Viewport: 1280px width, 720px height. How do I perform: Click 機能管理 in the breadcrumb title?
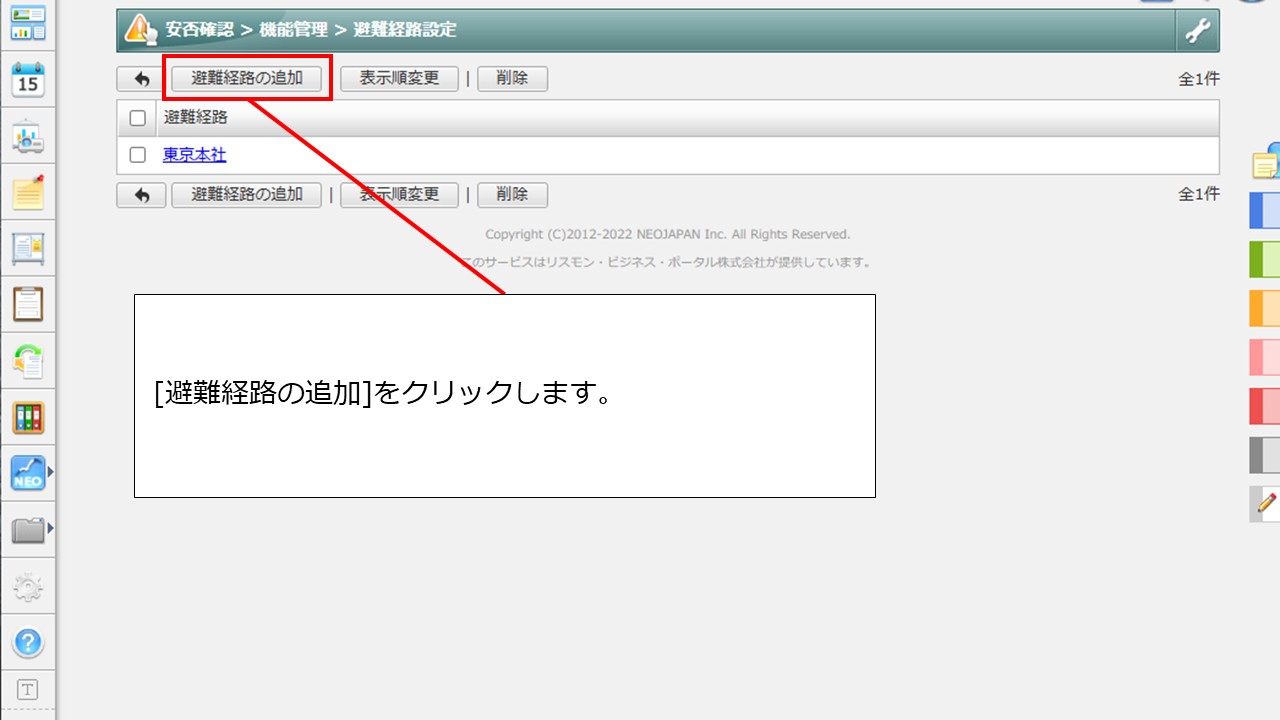294,30
